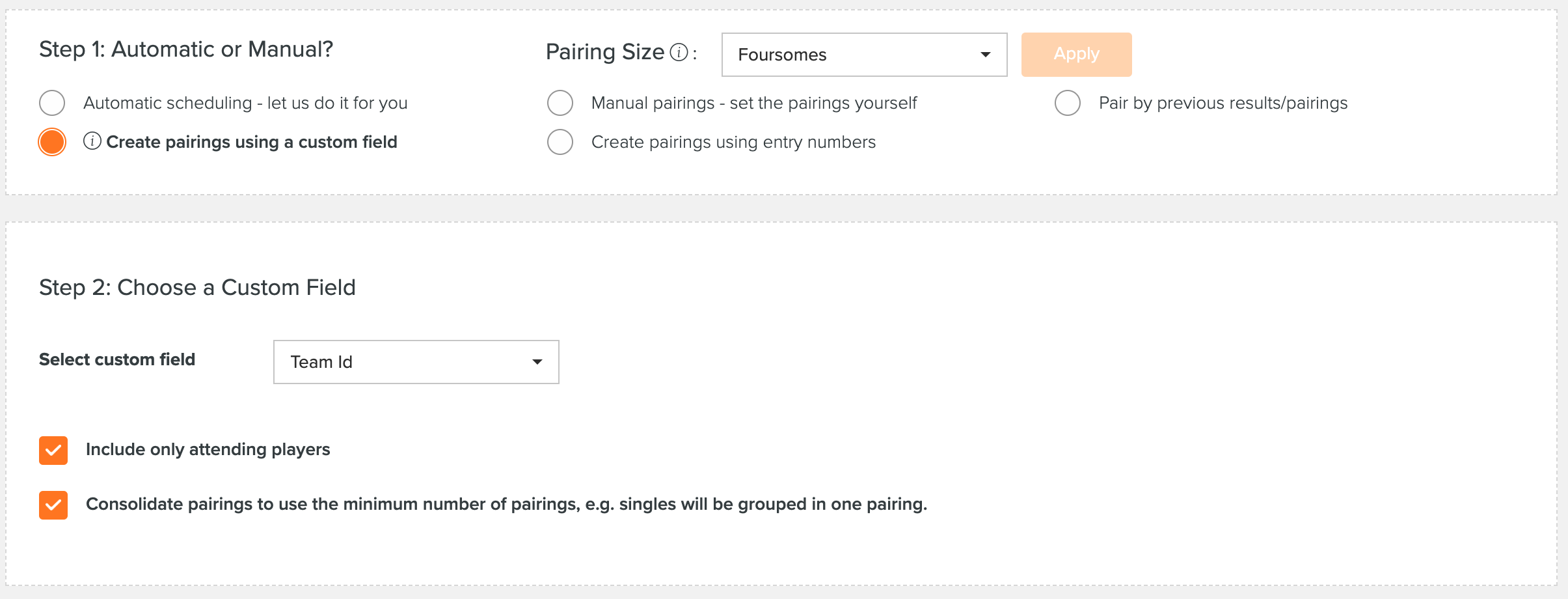Select Manual pairings radio button
This screenshot has width=1568, height=599.
pyautogui.click(x=560, y=103)
